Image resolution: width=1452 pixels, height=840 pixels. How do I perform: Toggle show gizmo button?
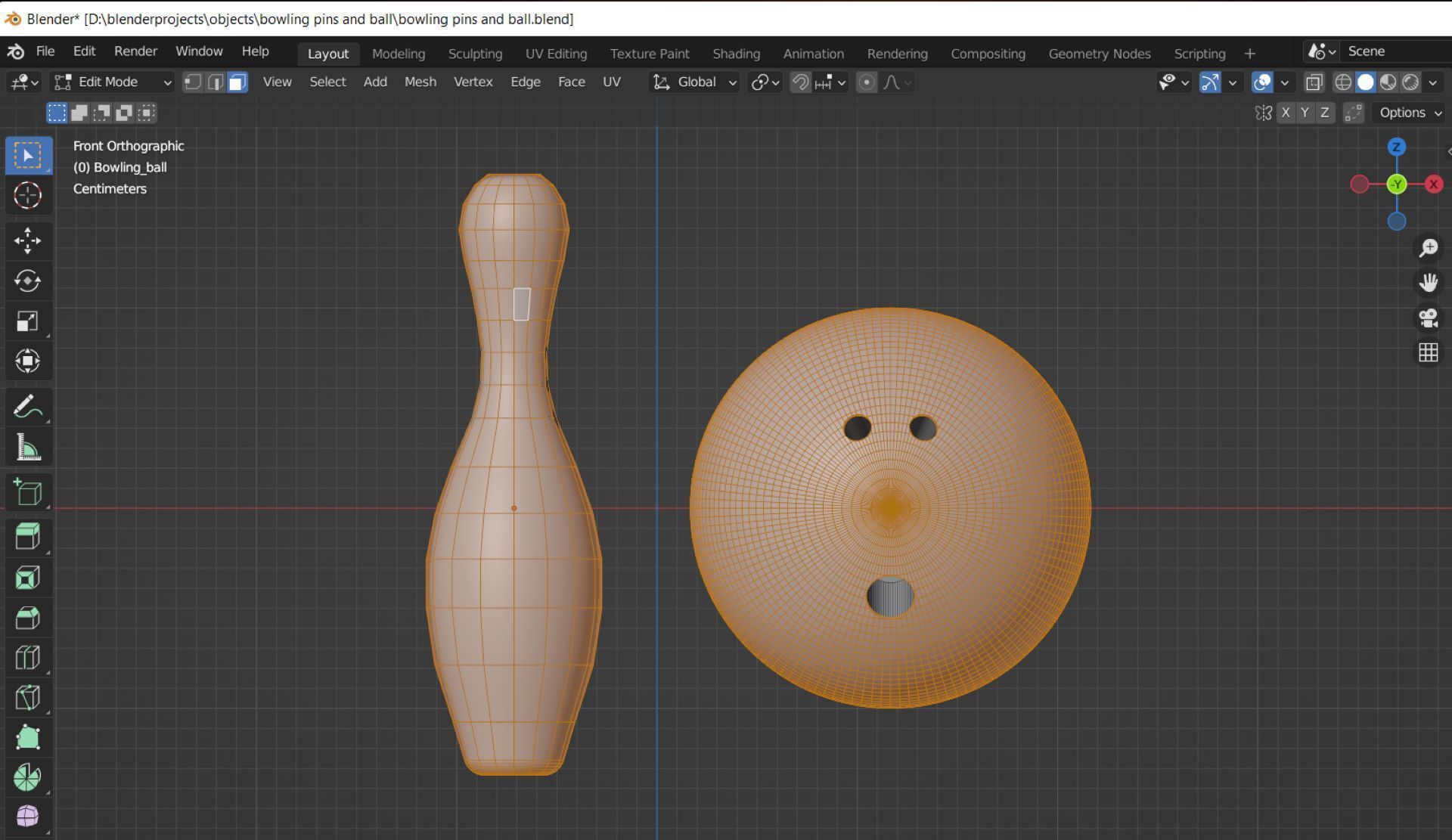point(1210,82)
